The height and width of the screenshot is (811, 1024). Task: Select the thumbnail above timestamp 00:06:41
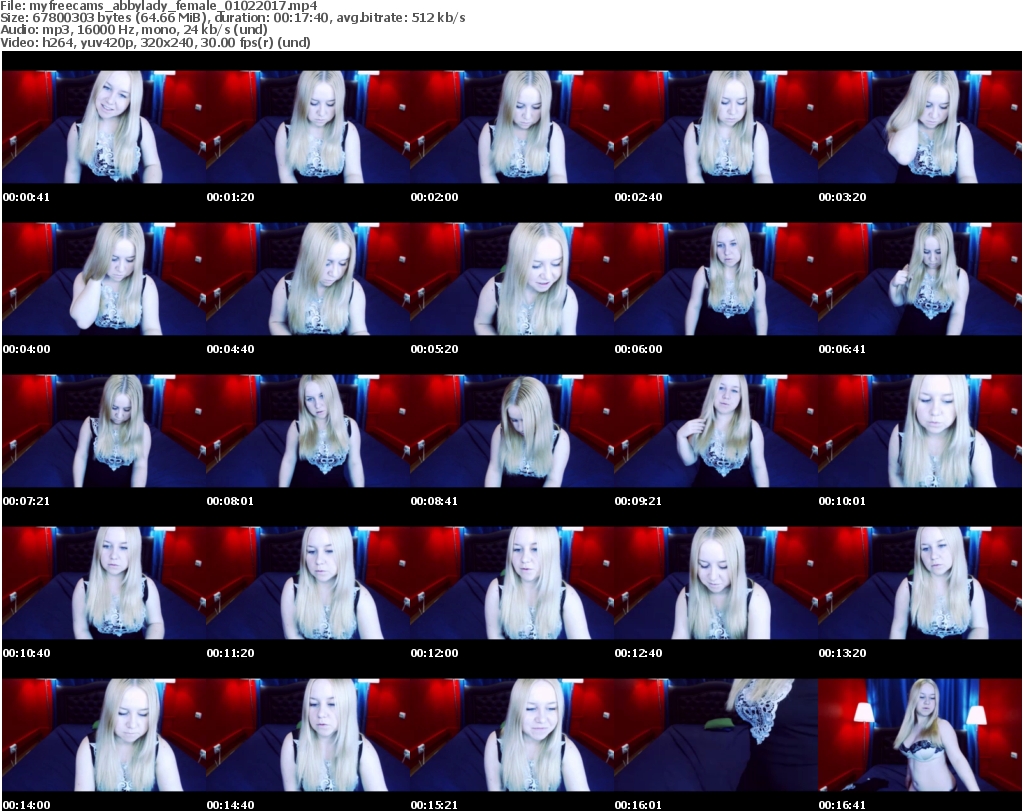(x=920, y=279)
